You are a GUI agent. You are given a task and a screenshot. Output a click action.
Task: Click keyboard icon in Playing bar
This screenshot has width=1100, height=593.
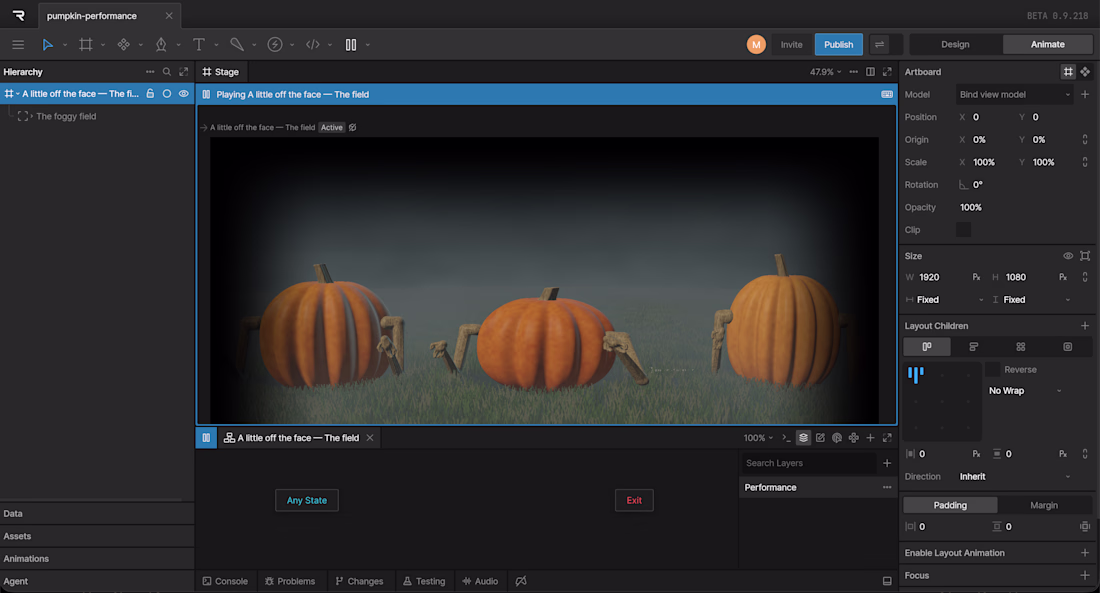(x=887, y=94)
